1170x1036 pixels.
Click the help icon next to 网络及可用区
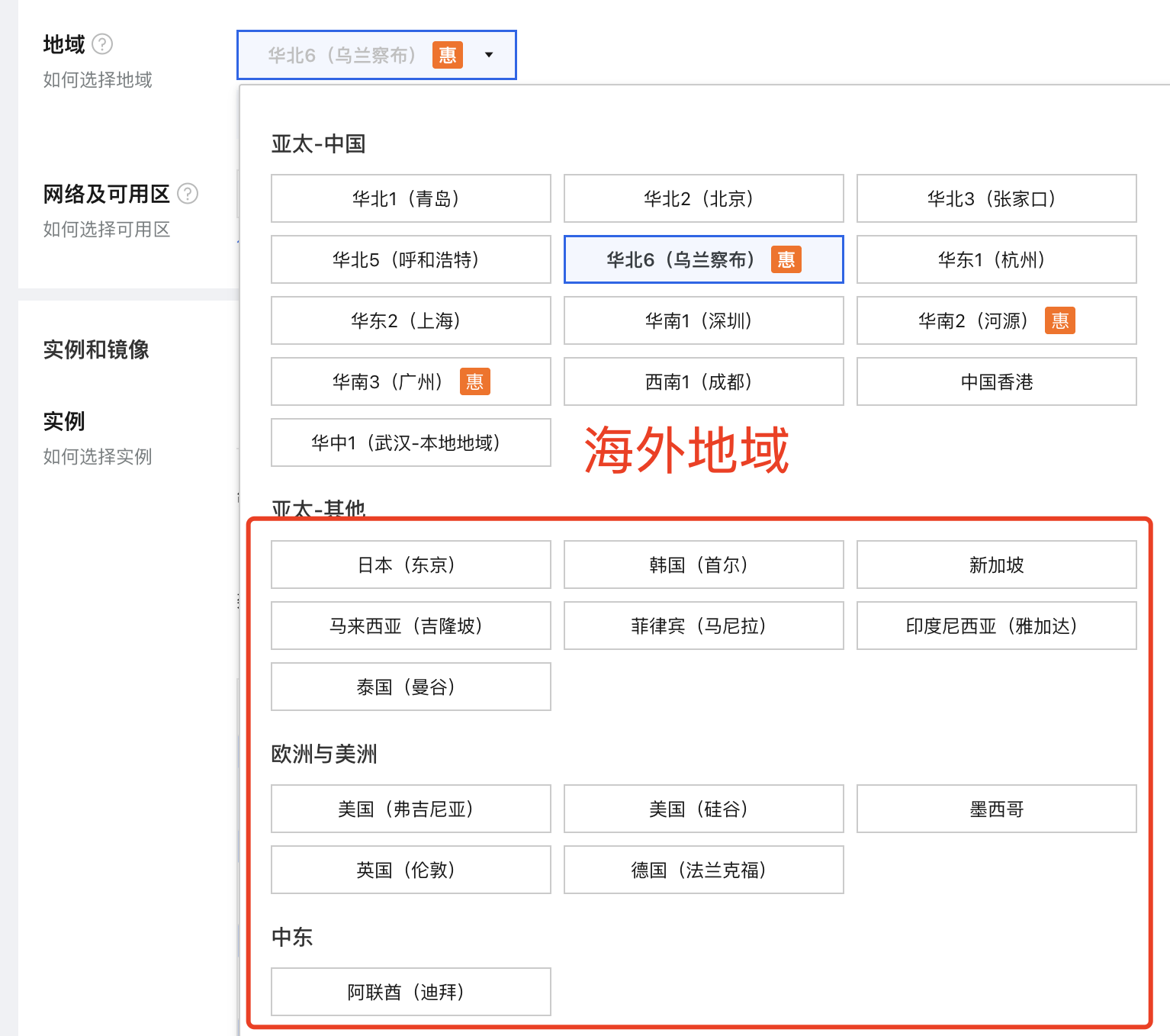tap(188, 194)
